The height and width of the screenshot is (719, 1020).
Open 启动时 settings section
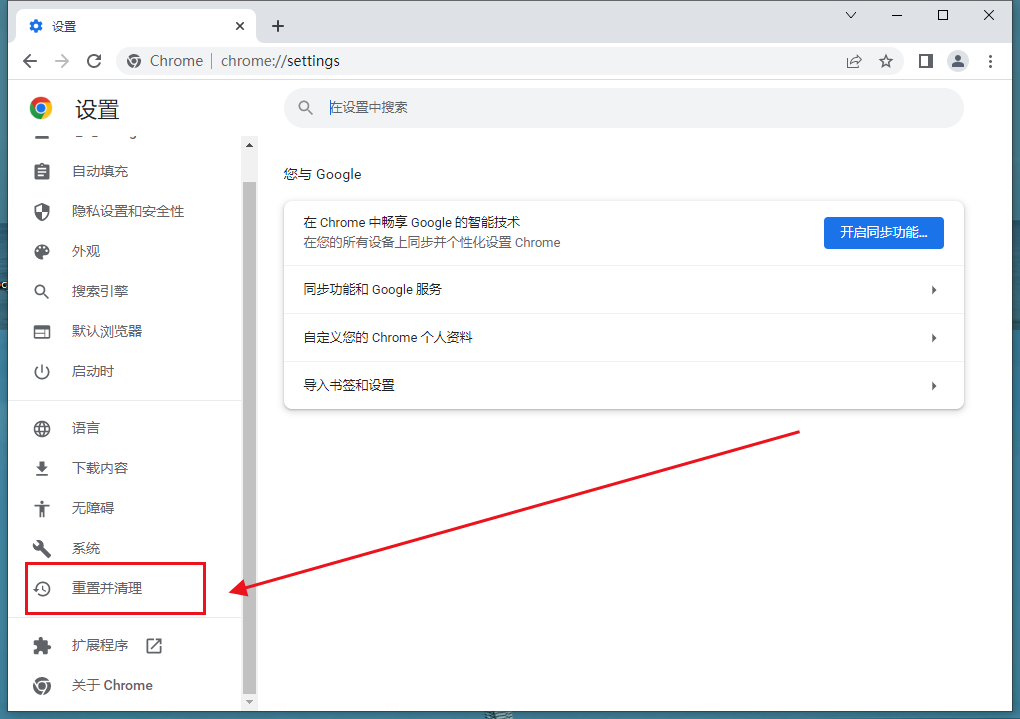[x=124, y=372]
